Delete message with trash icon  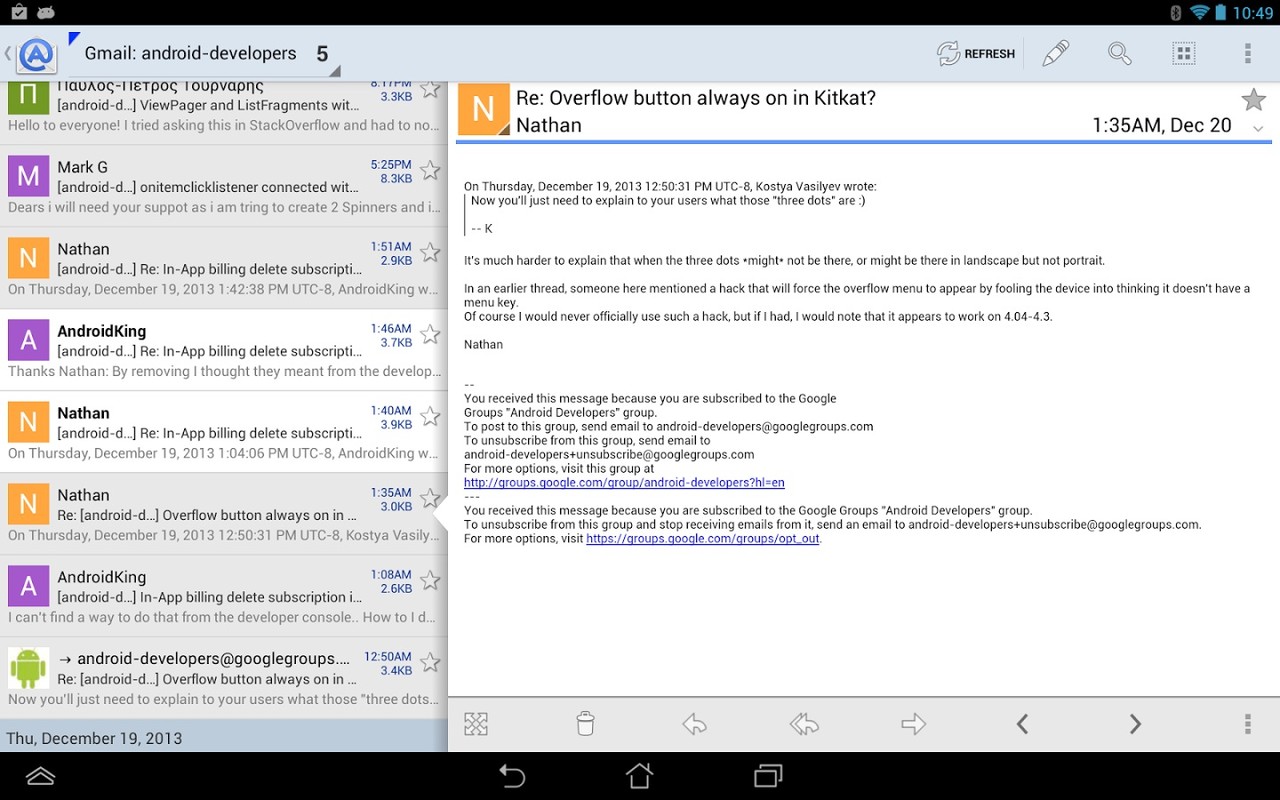[x=585, y=724]
